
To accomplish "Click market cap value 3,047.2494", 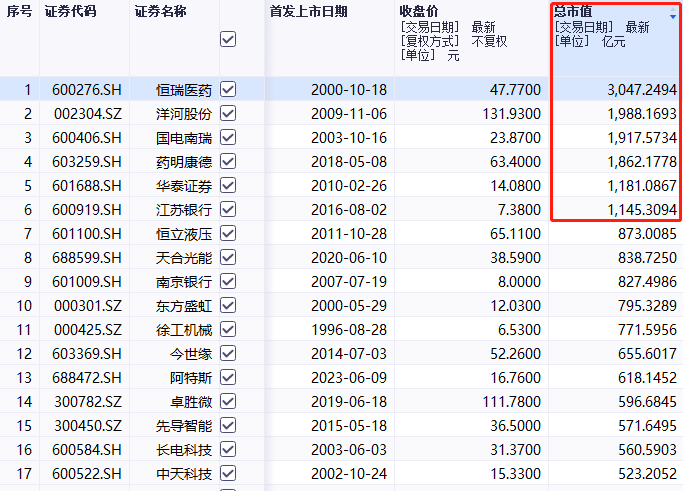I will click(x=642, y=90).
